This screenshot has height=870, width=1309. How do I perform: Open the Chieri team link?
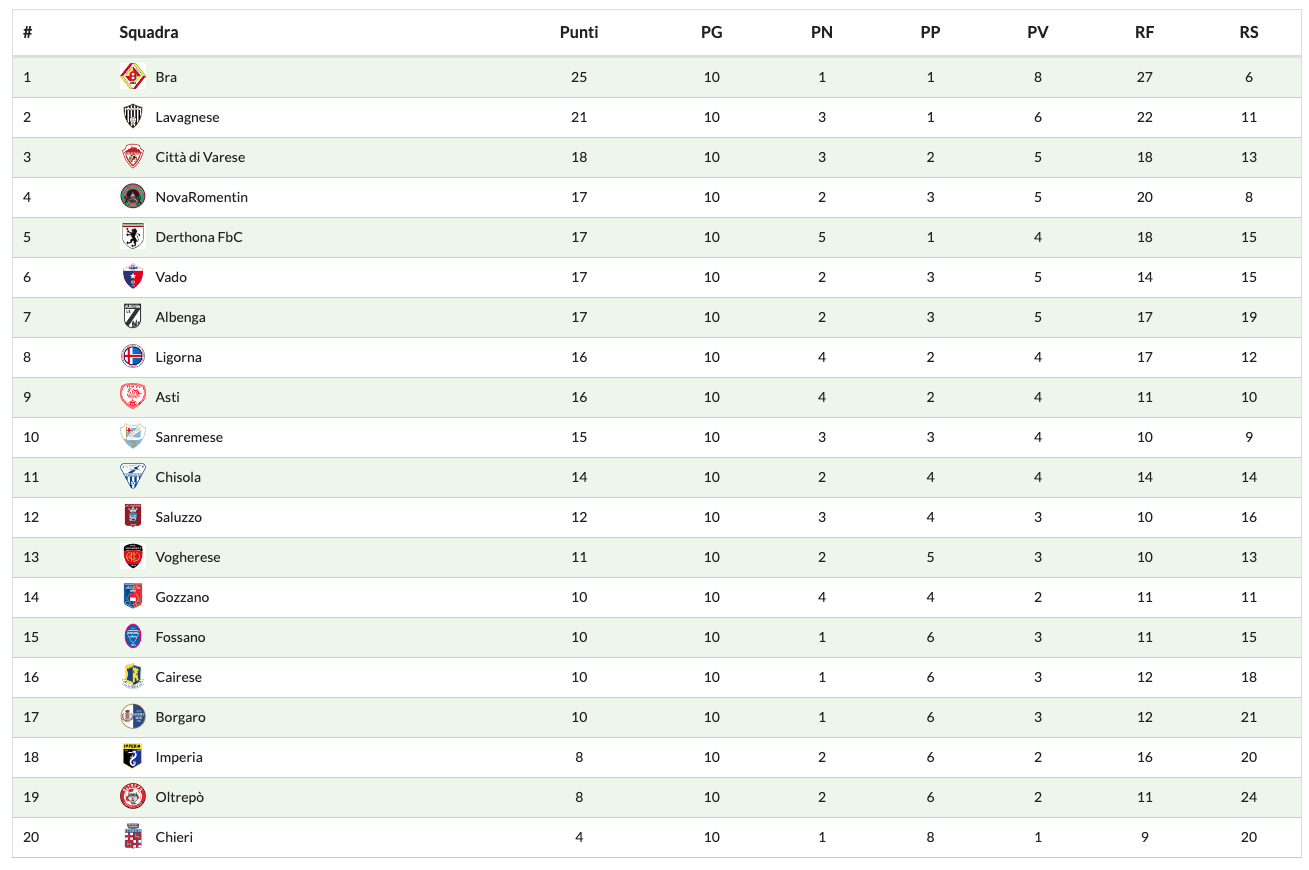174,837
